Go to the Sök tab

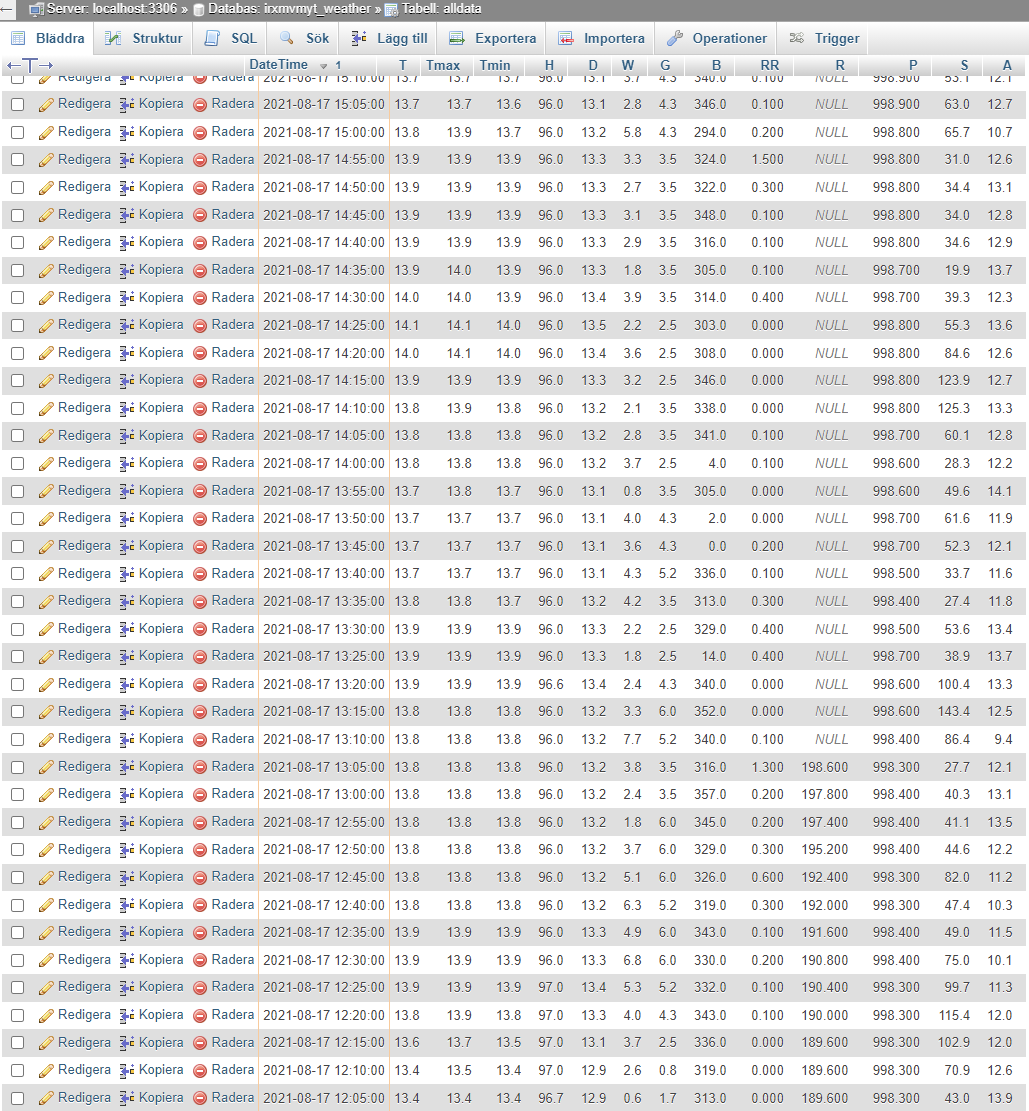pos(305,38)
